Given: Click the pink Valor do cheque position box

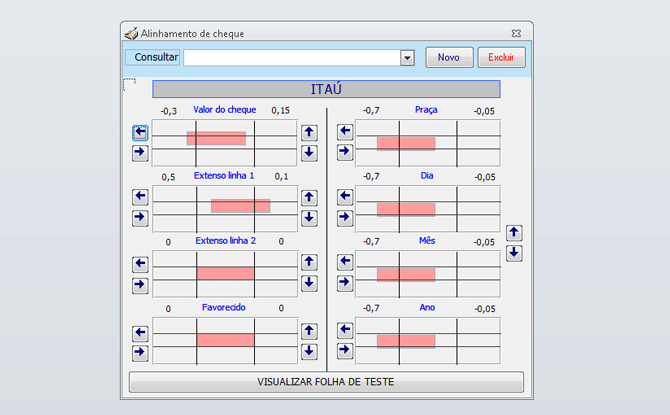Looking at the screenshot, I should click(216, 138).
